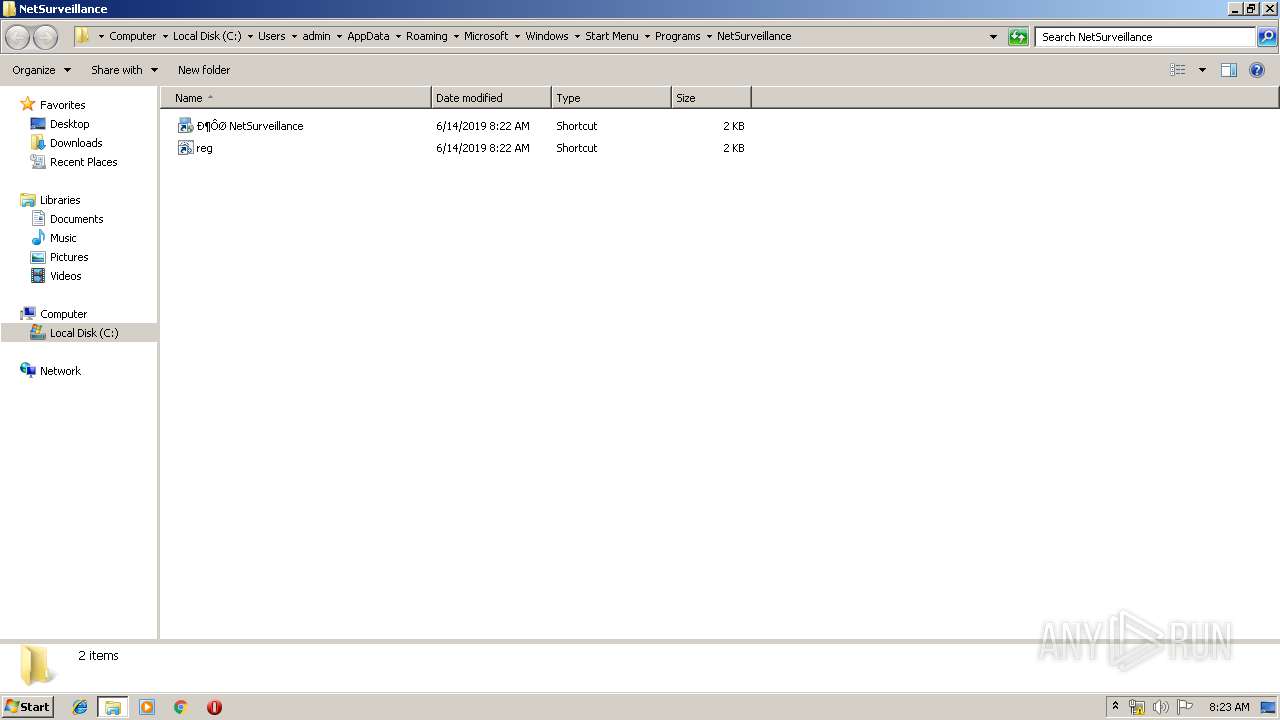The image size is (1280, 720).
Task: Open the view options dropdown arrow
Action: tap(1202, 70)
